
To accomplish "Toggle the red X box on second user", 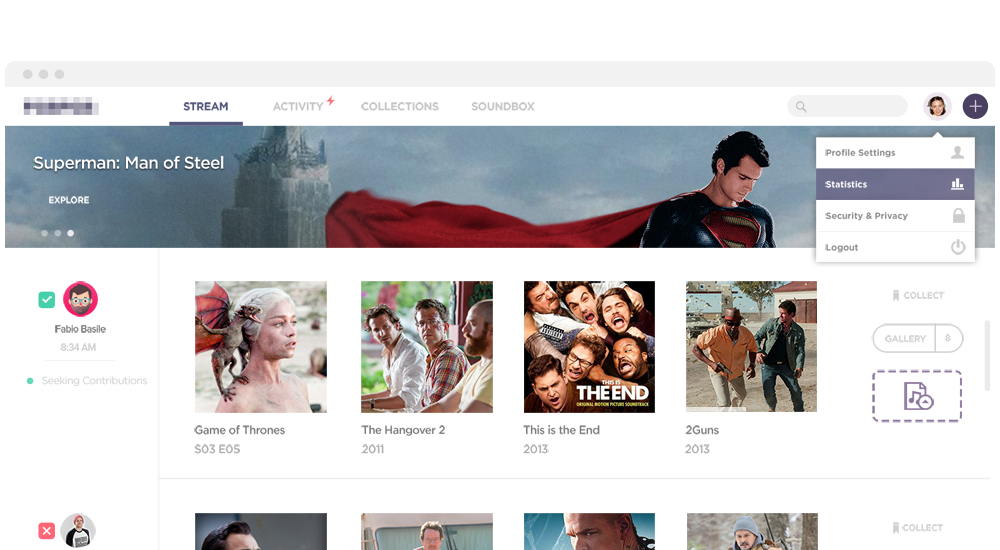I will coord(47,531).
